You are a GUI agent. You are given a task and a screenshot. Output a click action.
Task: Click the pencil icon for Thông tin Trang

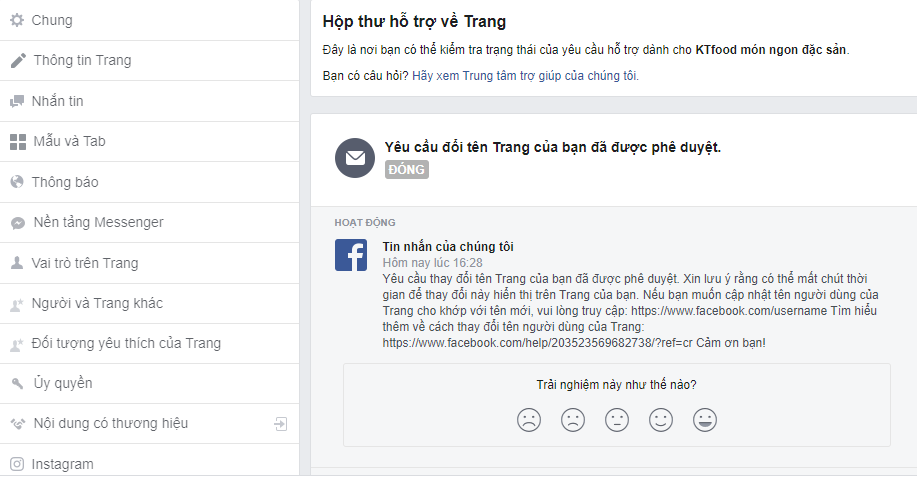click(x=18, y=60)
